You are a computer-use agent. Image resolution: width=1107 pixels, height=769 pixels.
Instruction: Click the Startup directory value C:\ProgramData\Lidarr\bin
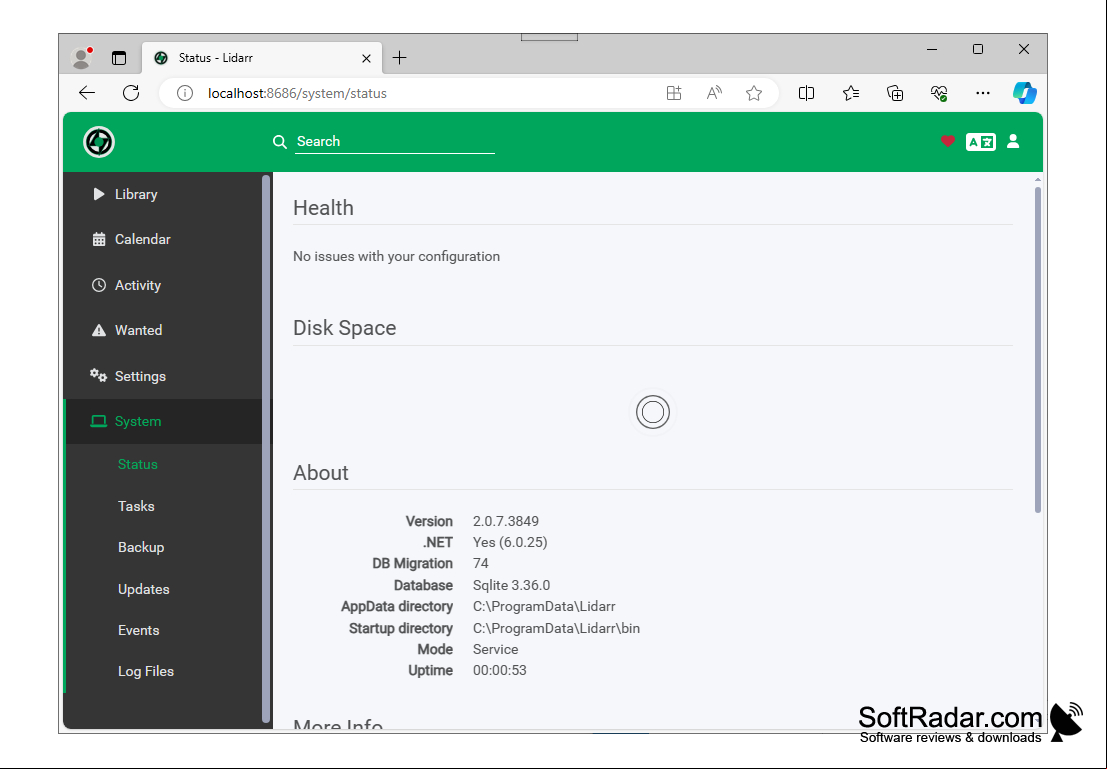pyautogui.click(x=556, y=628)
